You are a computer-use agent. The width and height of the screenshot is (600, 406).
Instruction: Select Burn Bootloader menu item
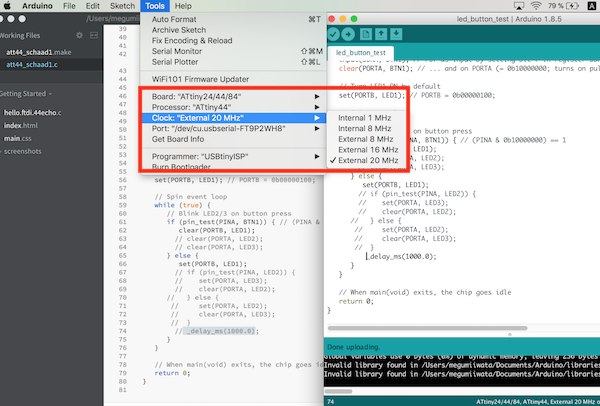233,167
